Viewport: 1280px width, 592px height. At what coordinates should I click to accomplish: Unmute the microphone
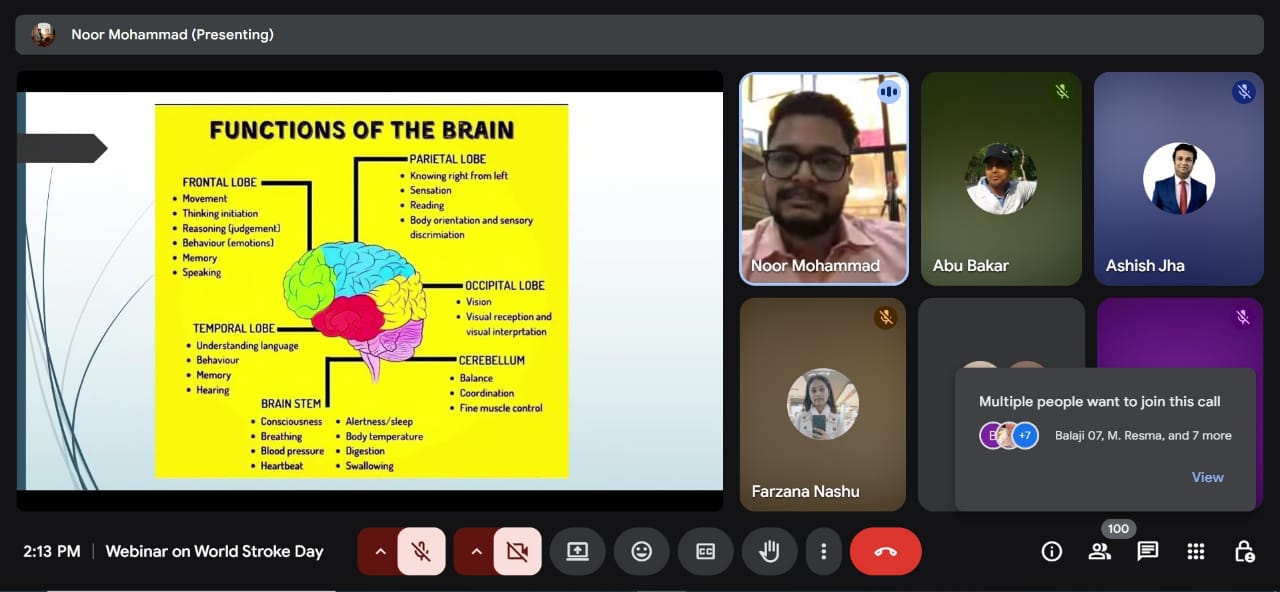click(x=421, y=551)
